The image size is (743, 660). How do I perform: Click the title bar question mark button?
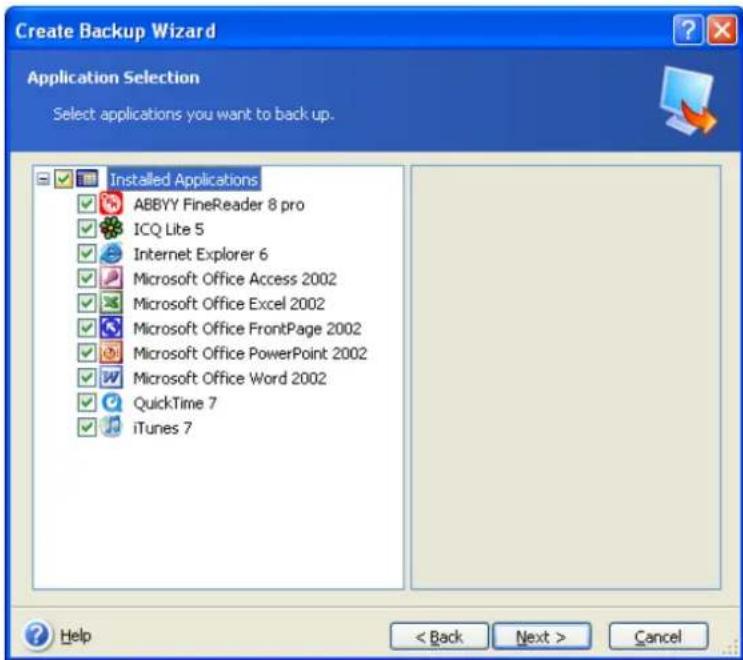click(x=688, y=30)
